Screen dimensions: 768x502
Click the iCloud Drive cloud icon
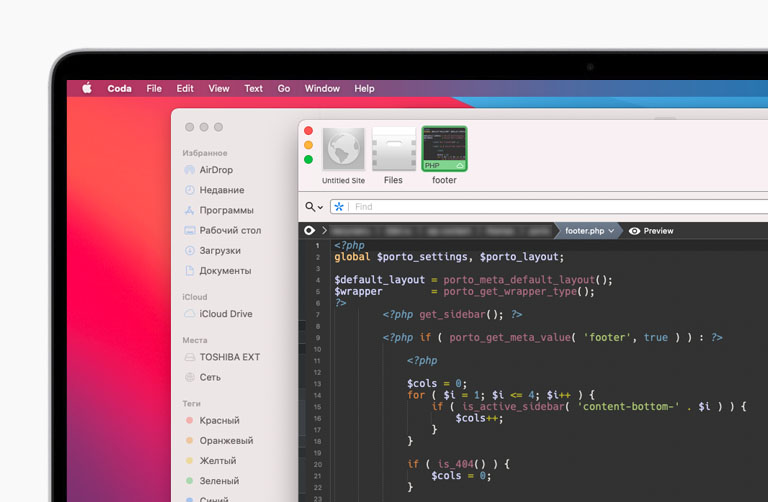click(x=189, y=313)
